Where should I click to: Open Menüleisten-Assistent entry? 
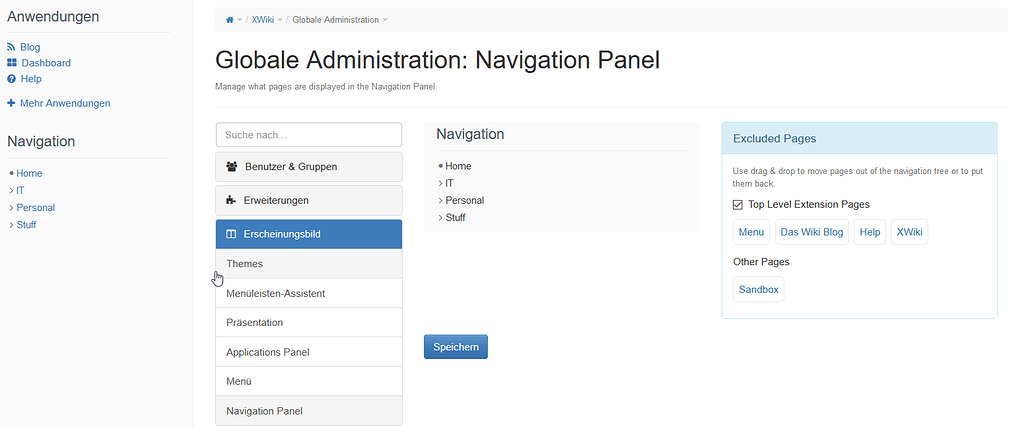pos(309,293)
